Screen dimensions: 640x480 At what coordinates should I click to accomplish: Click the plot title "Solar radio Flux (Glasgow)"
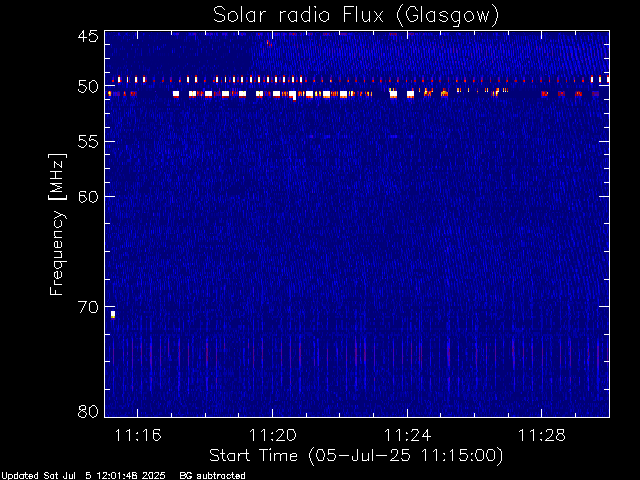[x=356, y=15]
